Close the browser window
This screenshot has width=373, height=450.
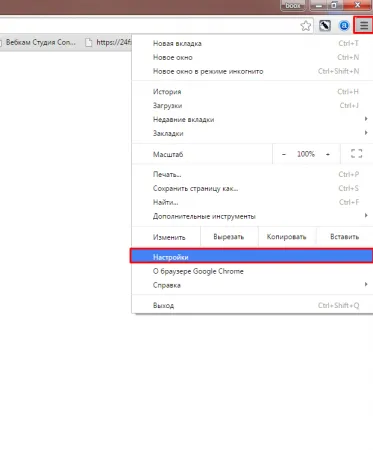(357, 5)
